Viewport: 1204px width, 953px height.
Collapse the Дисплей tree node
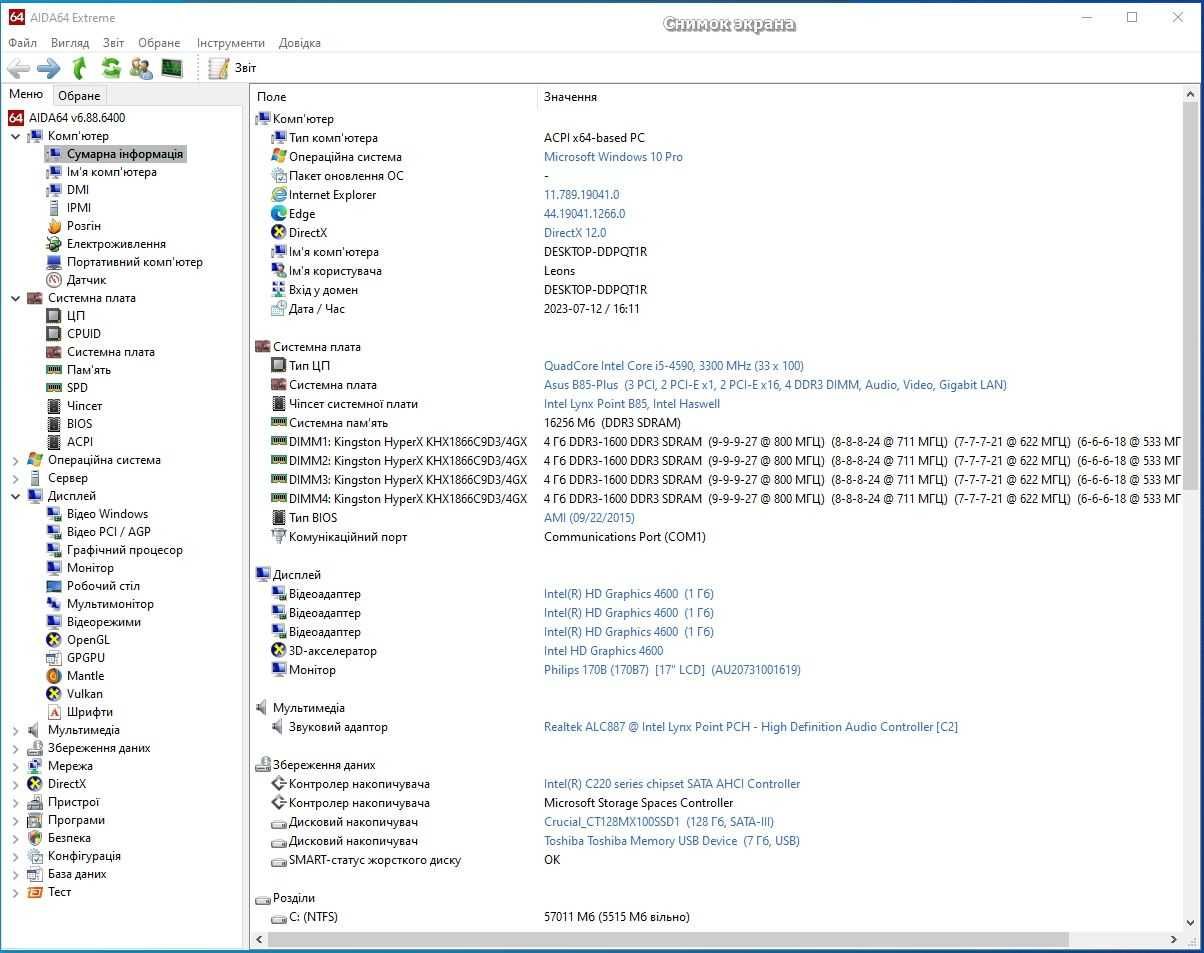[15, 496]
